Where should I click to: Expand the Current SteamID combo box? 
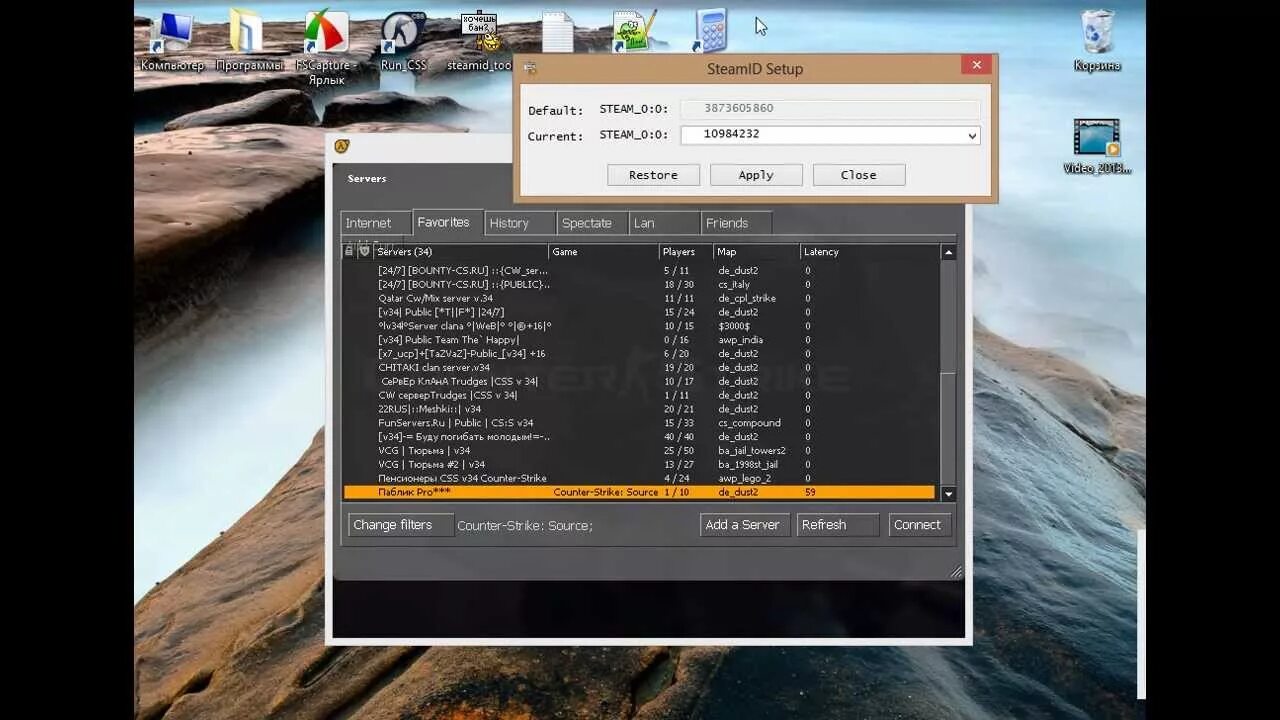(971, 135)
